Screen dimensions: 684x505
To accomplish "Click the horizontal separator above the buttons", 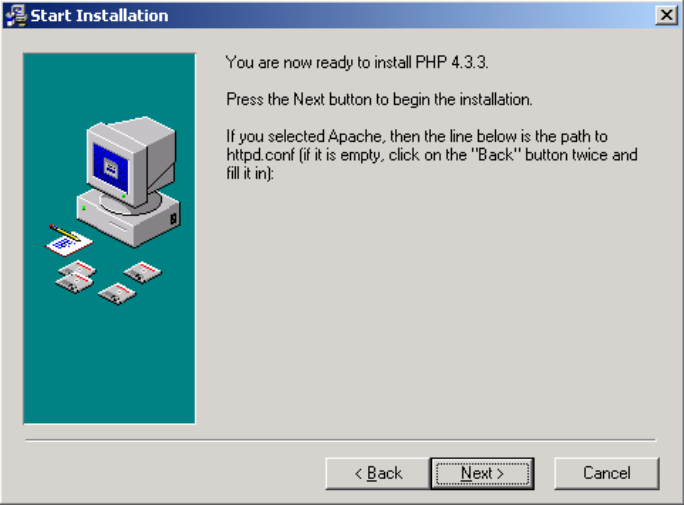I will [x=341, y=440].
